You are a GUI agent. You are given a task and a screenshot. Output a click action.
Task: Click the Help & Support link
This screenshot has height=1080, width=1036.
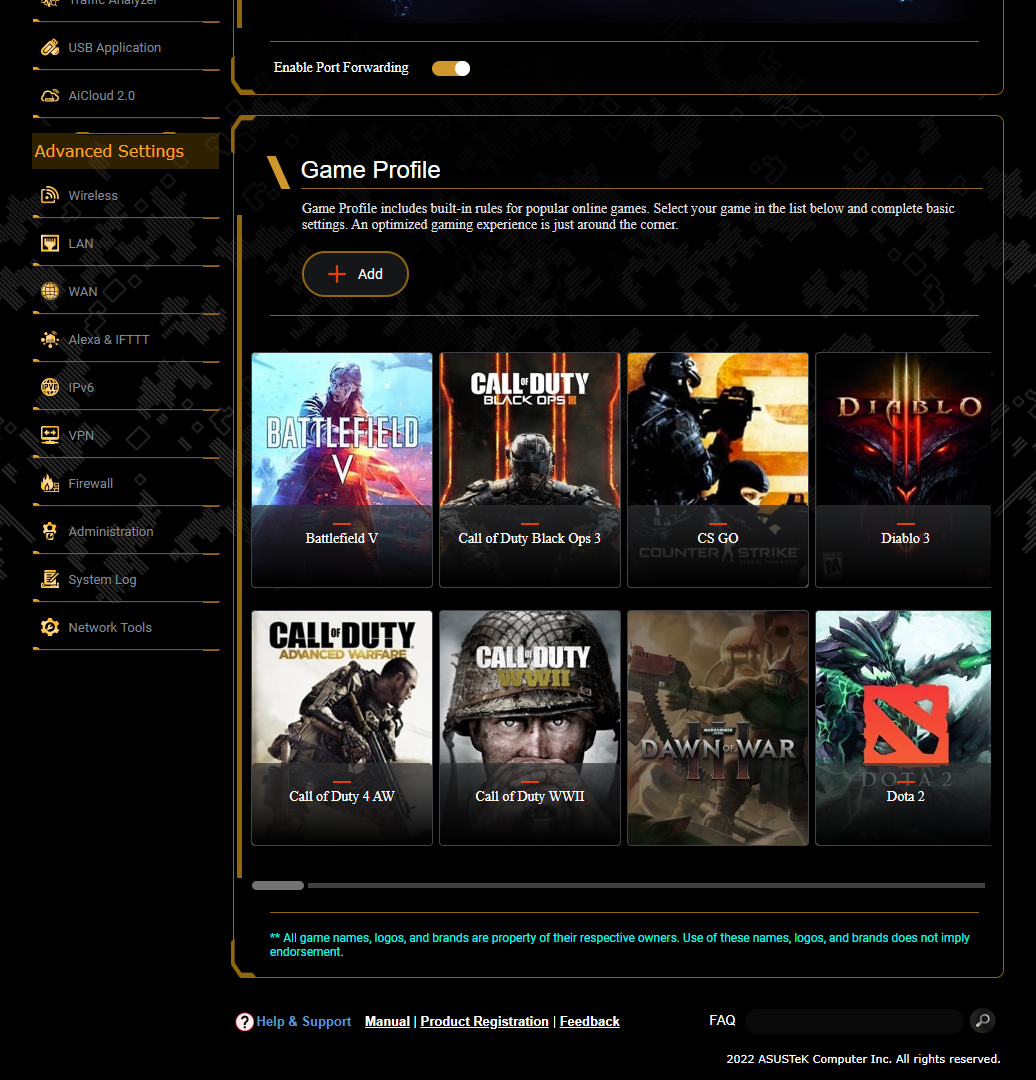304,1021
